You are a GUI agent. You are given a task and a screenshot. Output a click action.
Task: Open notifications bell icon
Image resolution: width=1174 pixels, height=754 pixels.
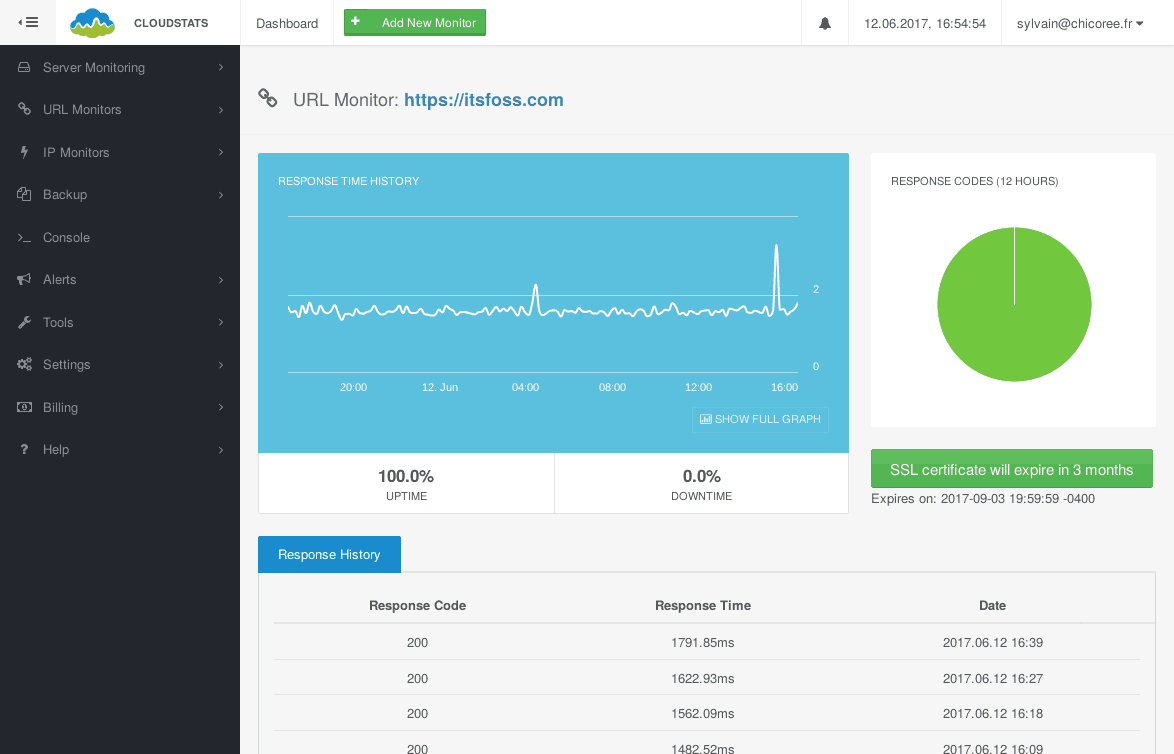pos(824,23)
